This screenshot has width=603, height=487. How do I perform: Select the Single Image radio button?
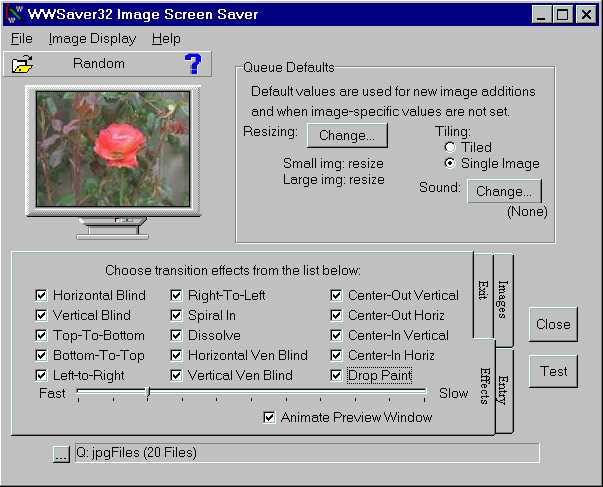450,163
